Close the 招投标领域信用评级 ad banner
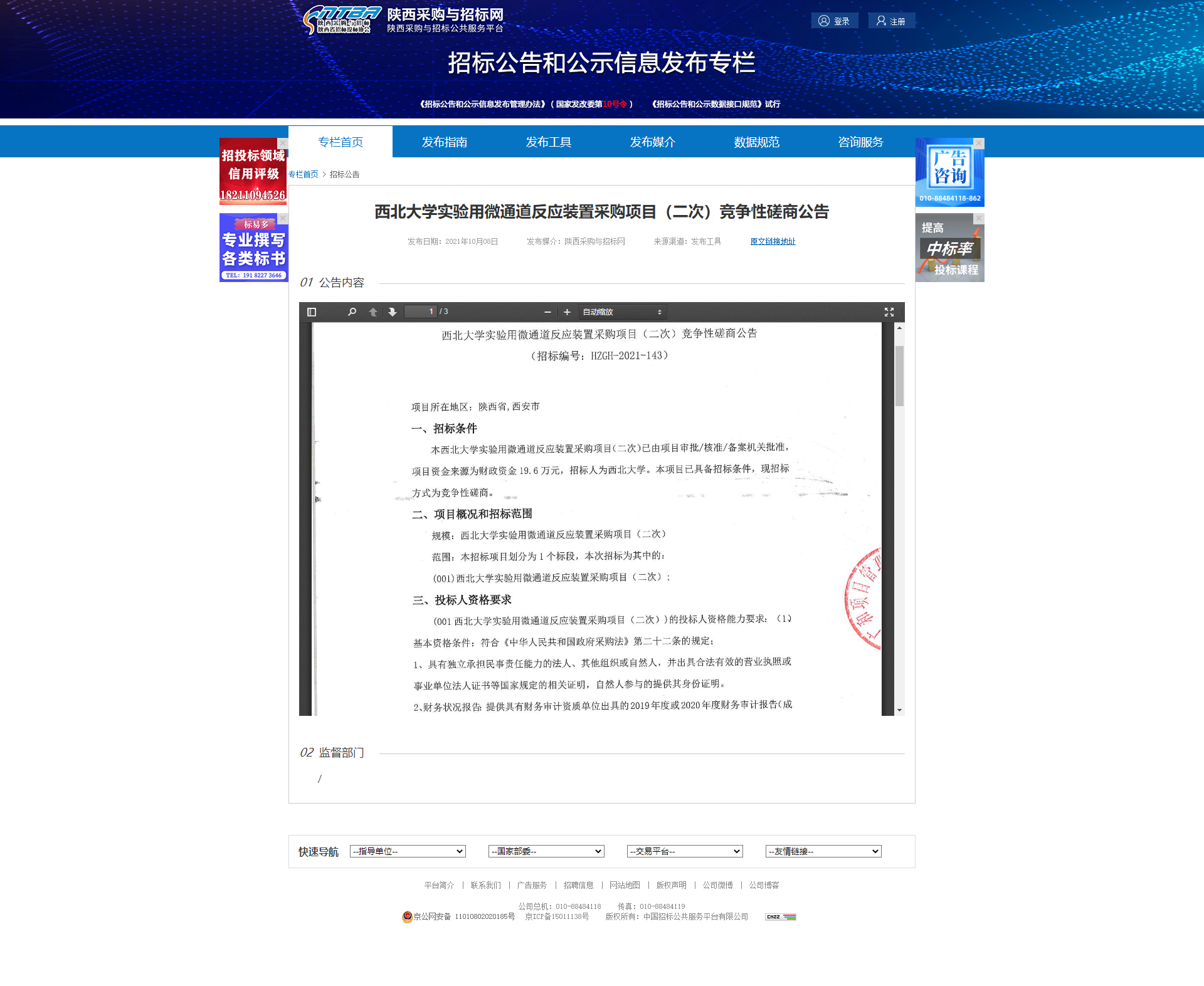Screen dimensions: 1204x986 click(x=283, y=144)
